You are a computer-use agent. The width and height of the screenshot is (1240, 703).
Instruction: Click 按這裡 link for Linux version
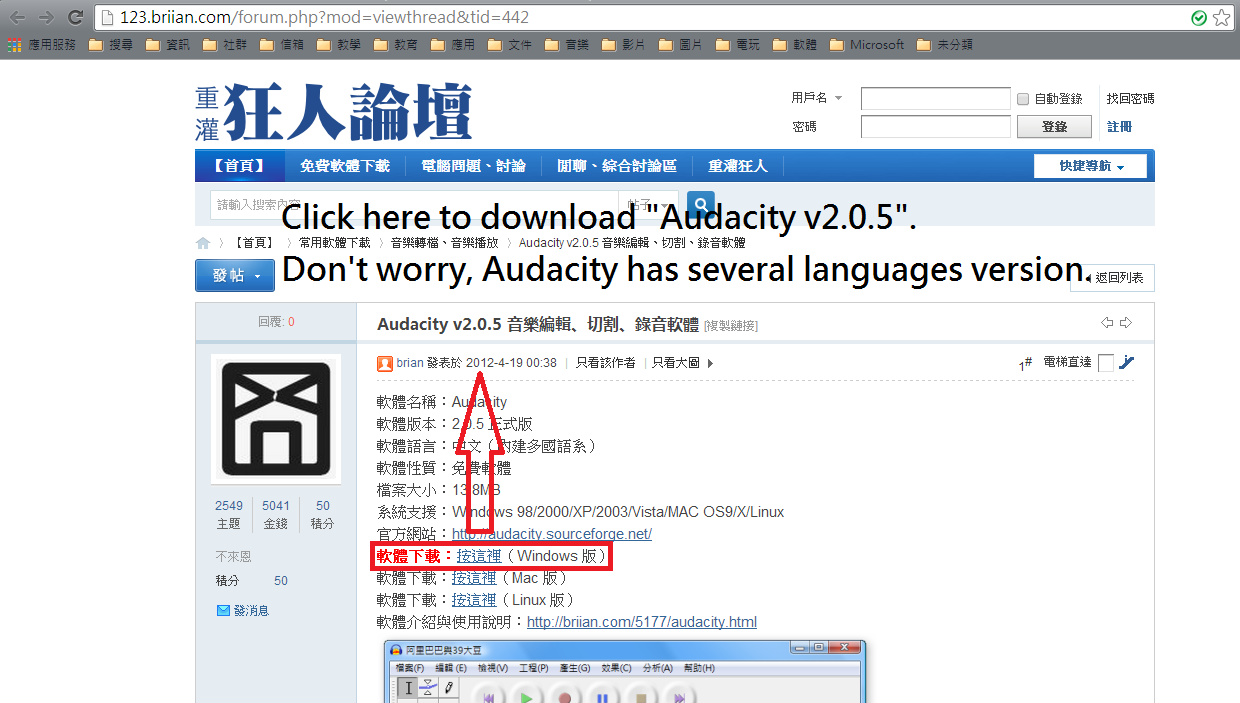[474, 600]
